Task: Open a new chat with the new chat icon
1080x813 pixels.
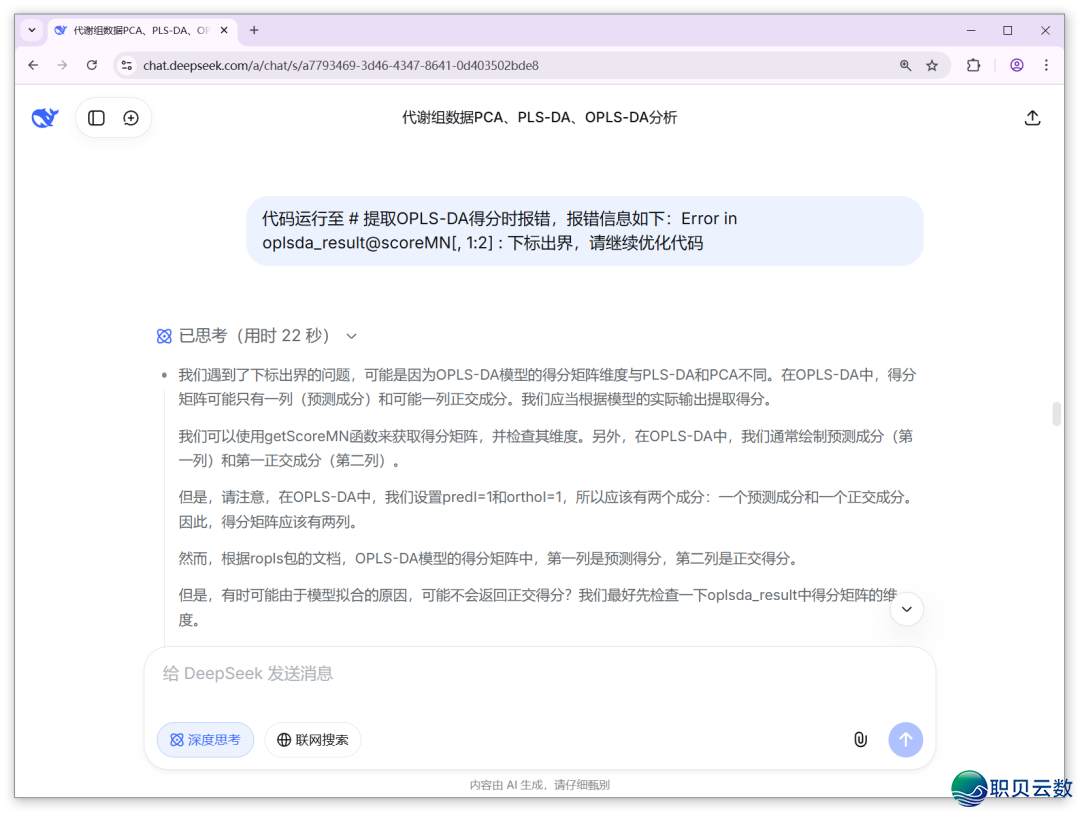Action: pos(131,117)
